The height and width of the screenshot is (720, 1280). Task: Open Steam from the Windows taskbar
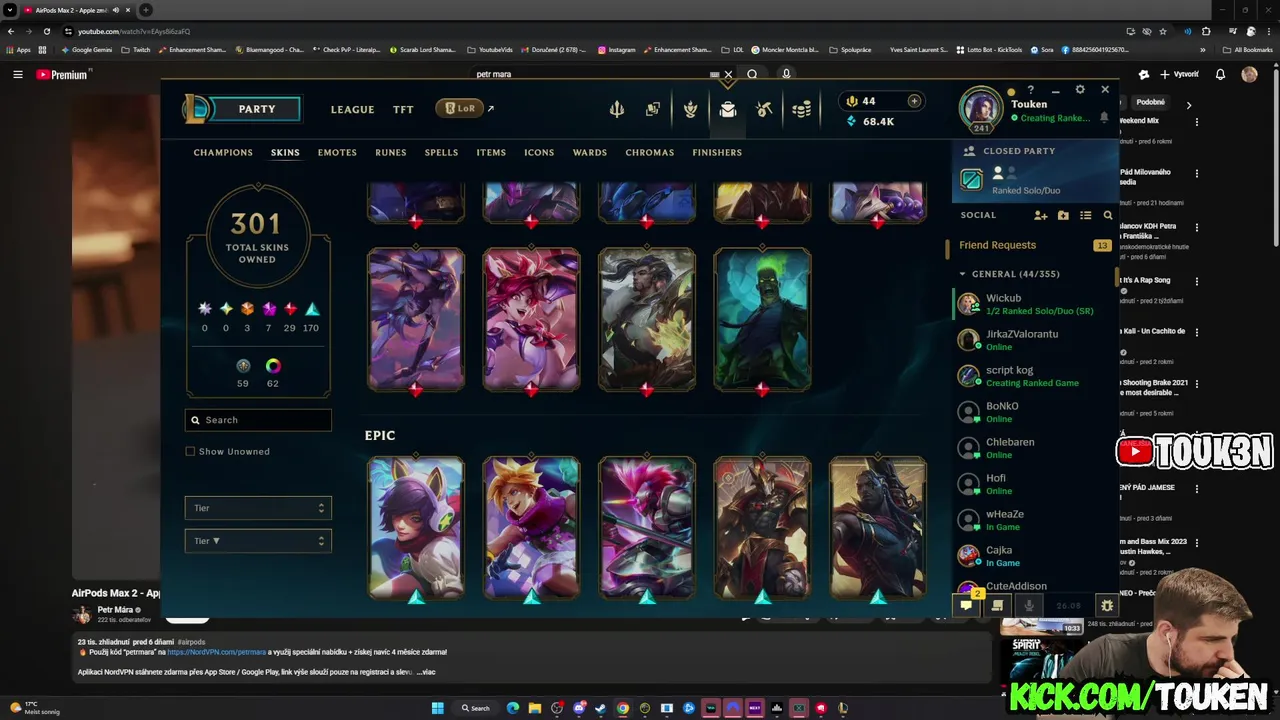pos(600,708)
